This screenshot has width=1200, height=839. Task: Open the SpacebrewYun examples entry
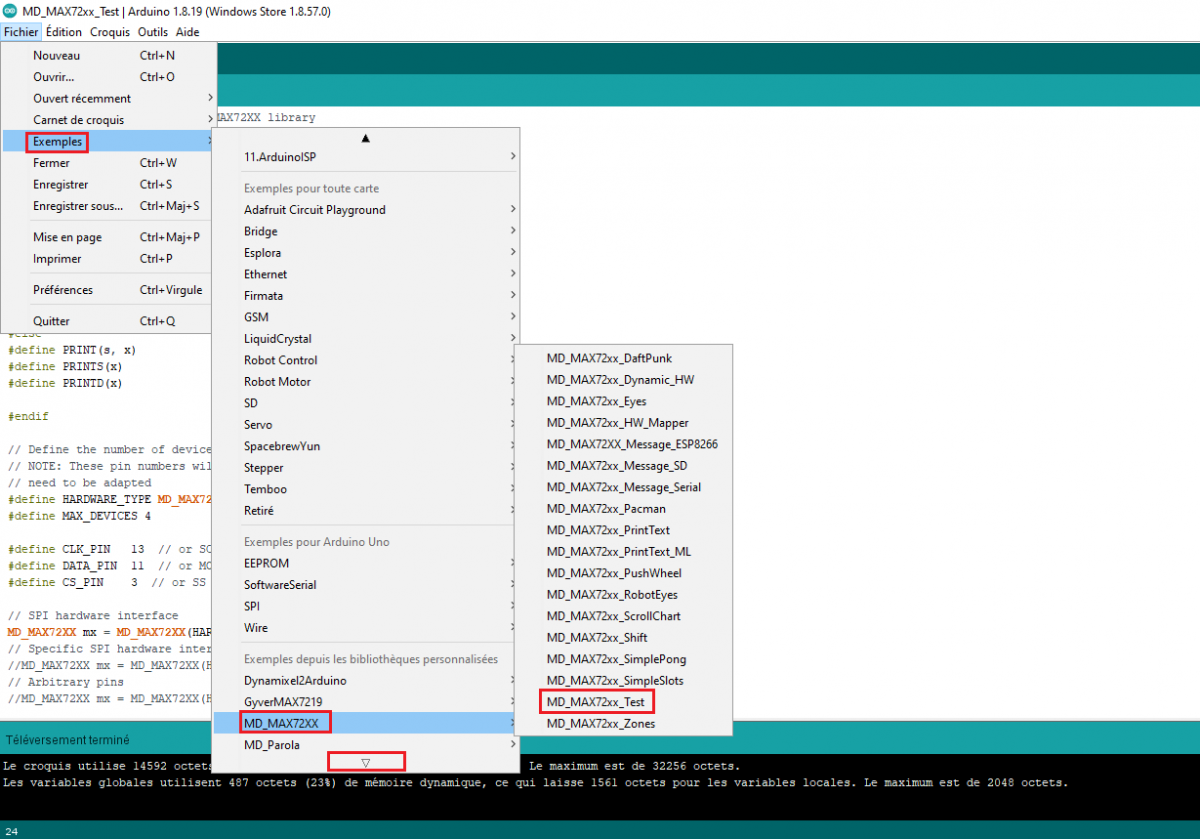365,446
